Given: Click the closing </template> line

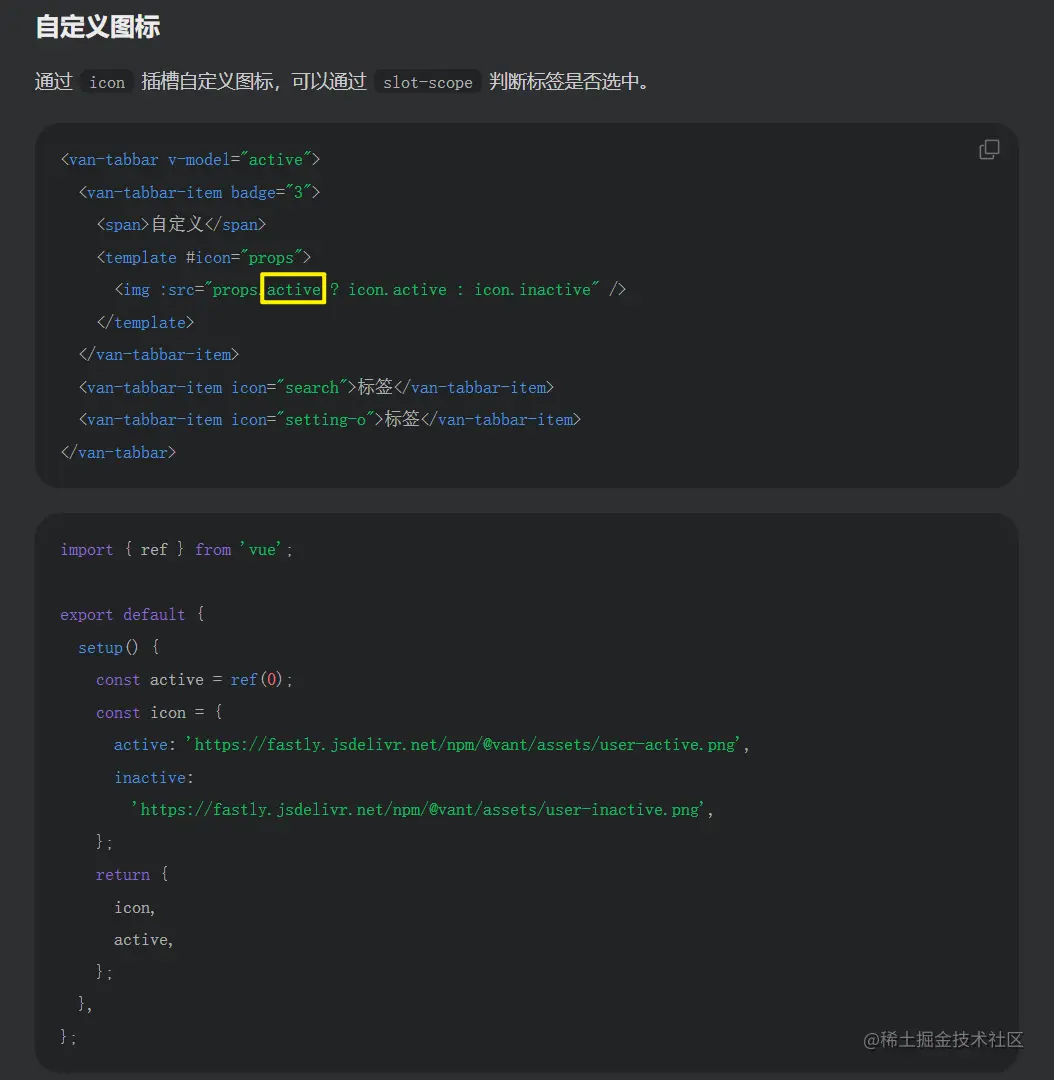Looking at the screenshot, I should click(145, 322).
